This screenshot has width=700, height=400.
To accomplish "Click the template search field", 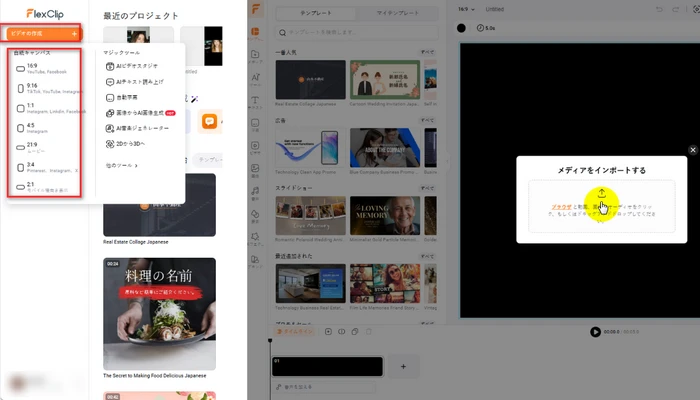I will 340,33.
